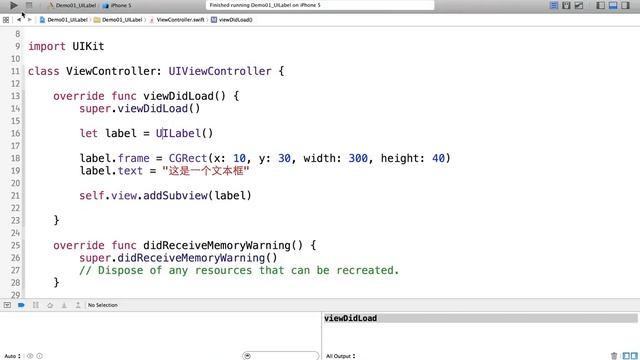
Task: Click the Chinese string literal in label.text
Action: (x=206, y=171)
